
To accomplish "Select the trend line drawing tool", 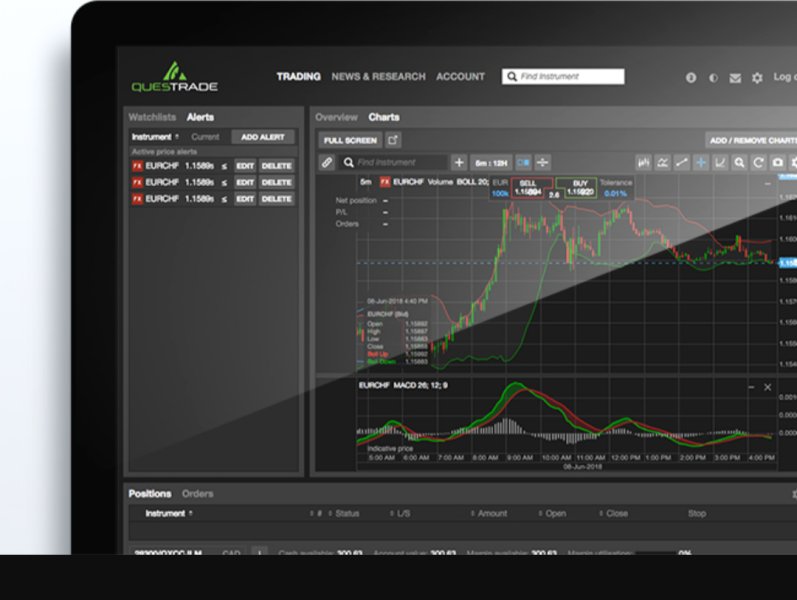I will point(682,163).
